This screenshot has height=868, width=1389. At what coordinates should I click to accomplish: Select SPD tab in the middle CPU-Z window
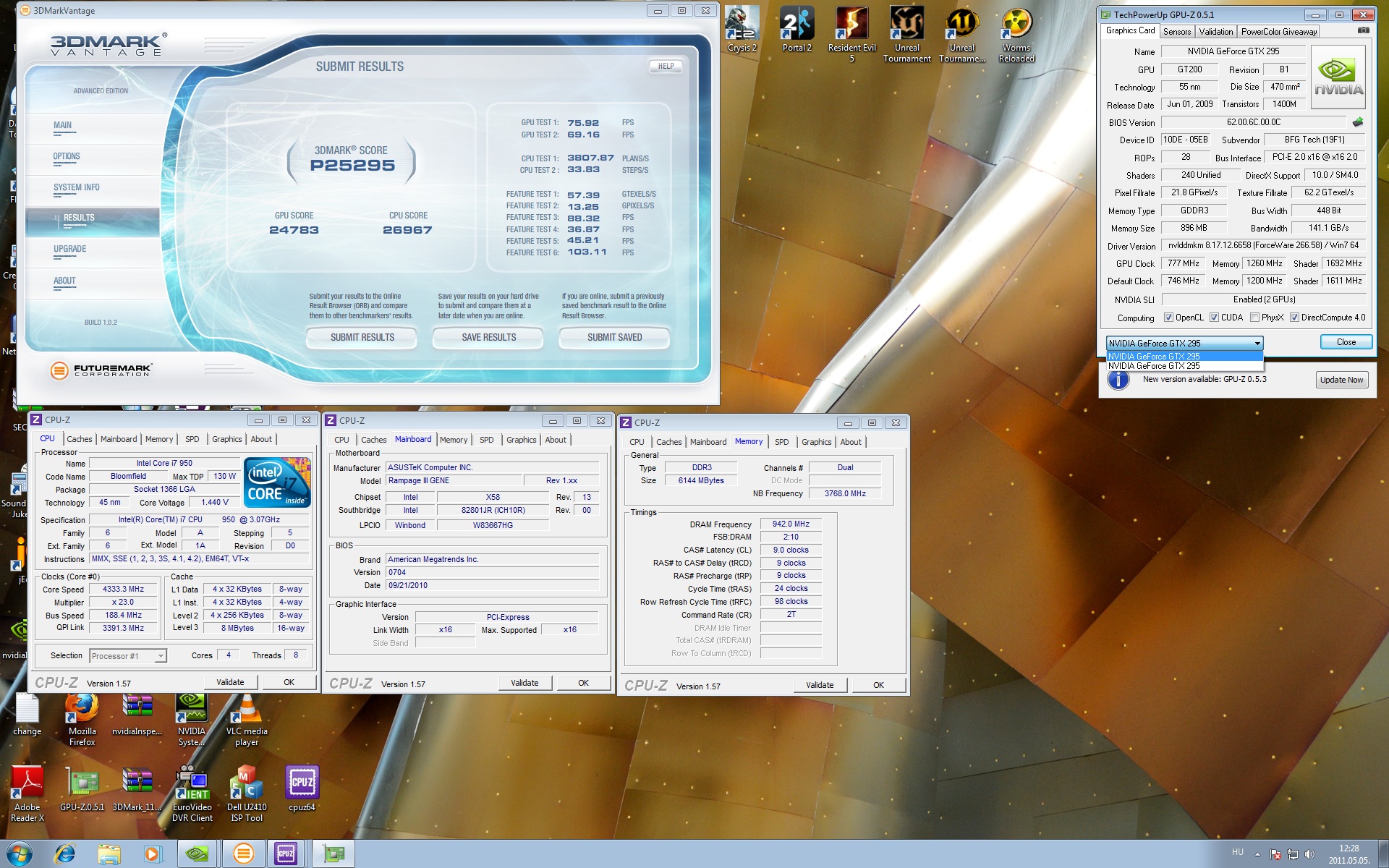coord(487,440)
